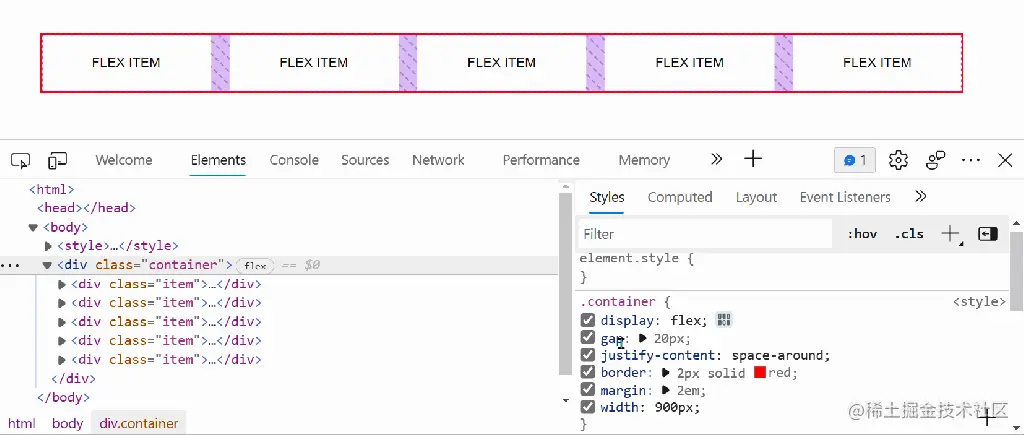
Task: Select body in the breadcrumb bar
Action: [67, 423]
